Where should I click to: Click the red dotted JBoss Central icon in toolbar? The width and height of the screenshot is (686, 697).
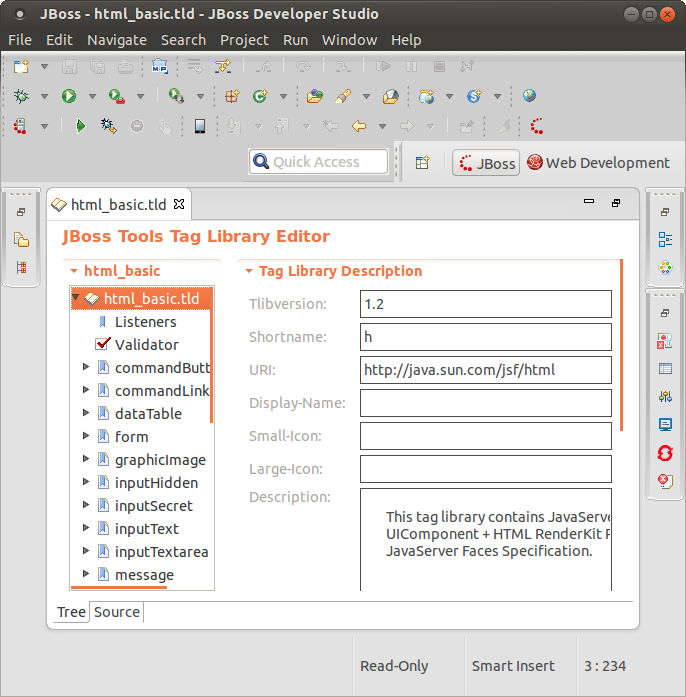pos(537,126)
